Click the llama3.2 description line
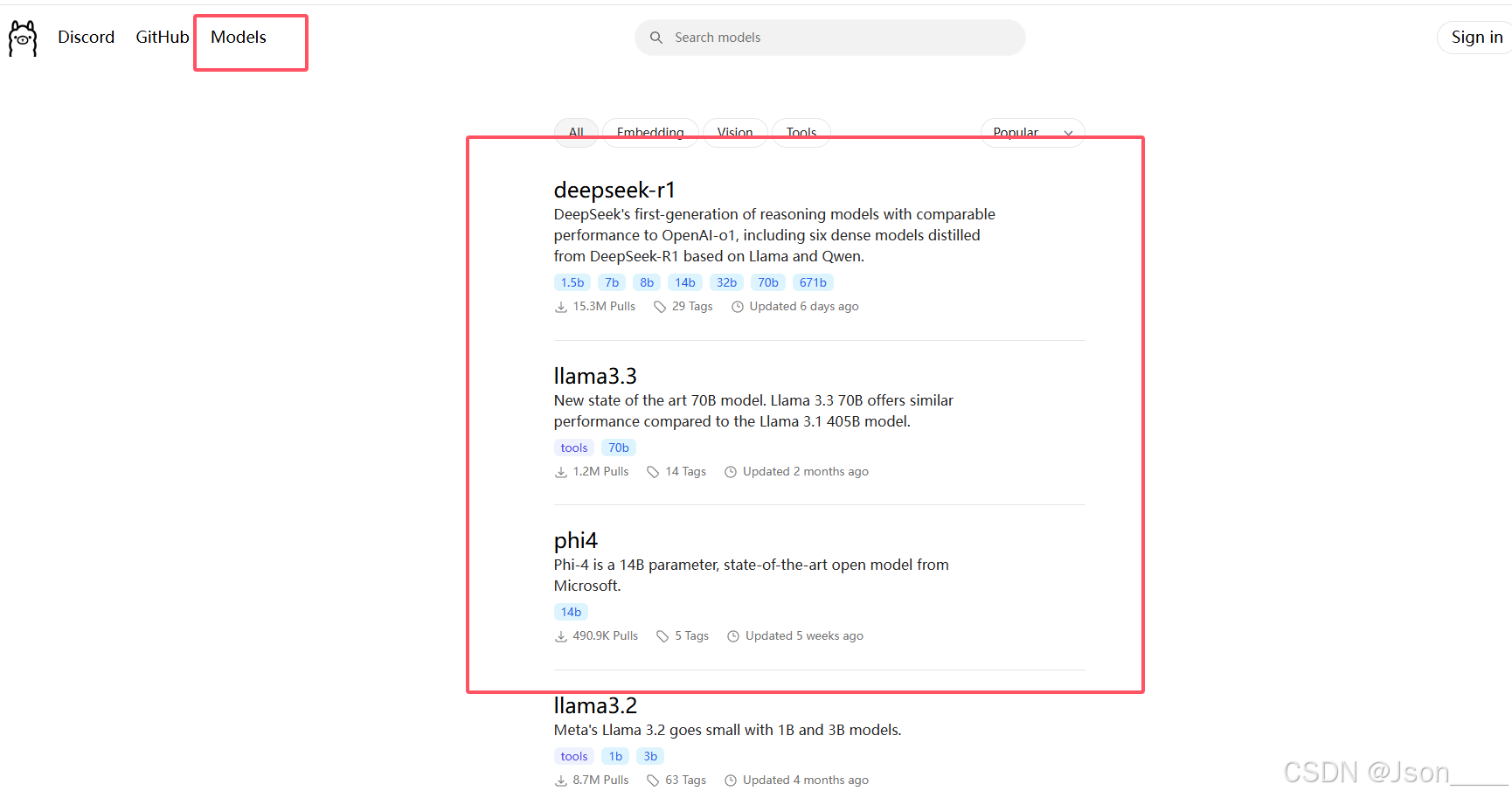 coord(727,730)
